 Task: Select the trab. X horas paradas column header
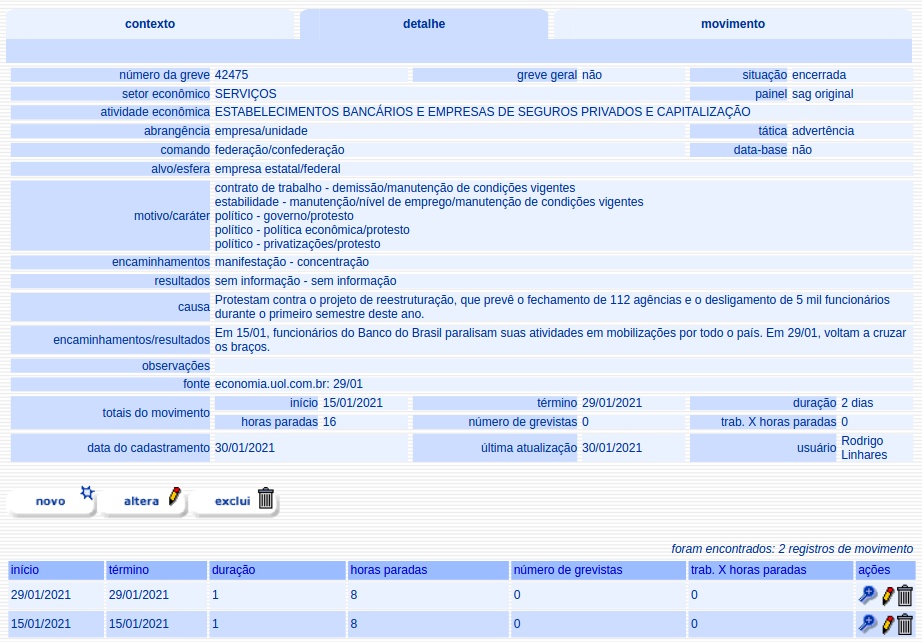pyautogui.click(x=771, y=570)
